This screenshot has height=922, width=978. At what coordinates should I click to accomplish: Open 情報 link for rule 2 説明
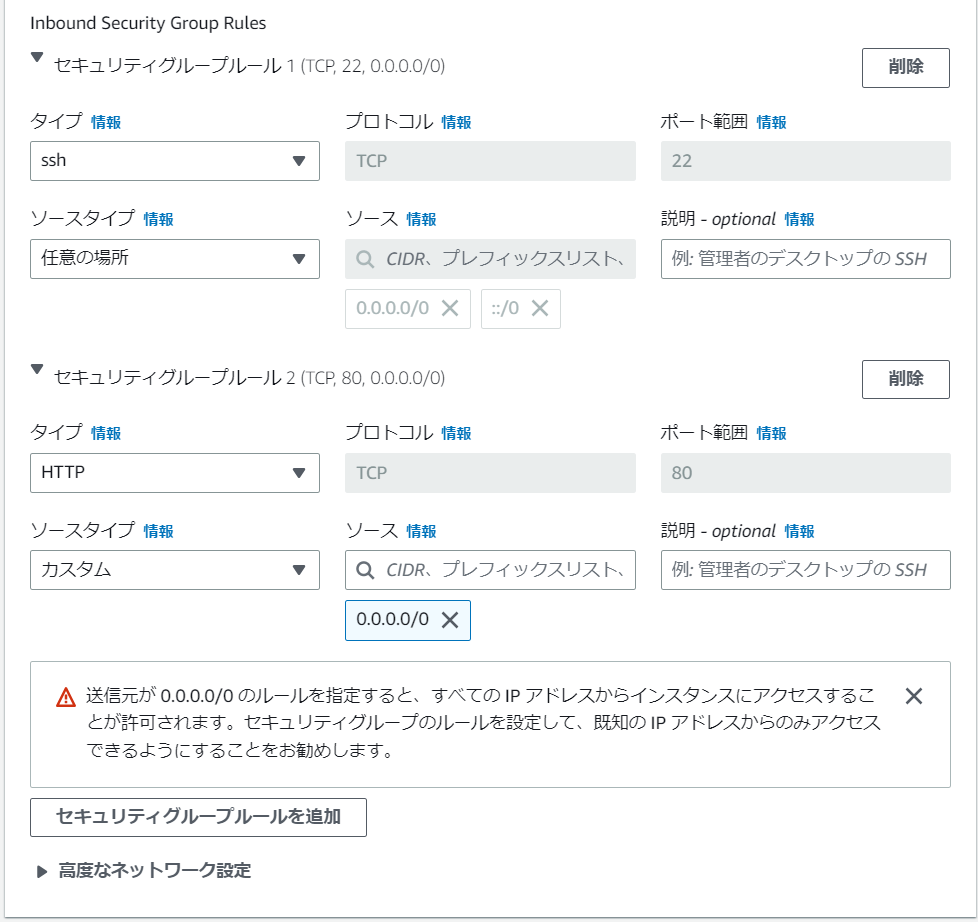[x=800, y=531]
